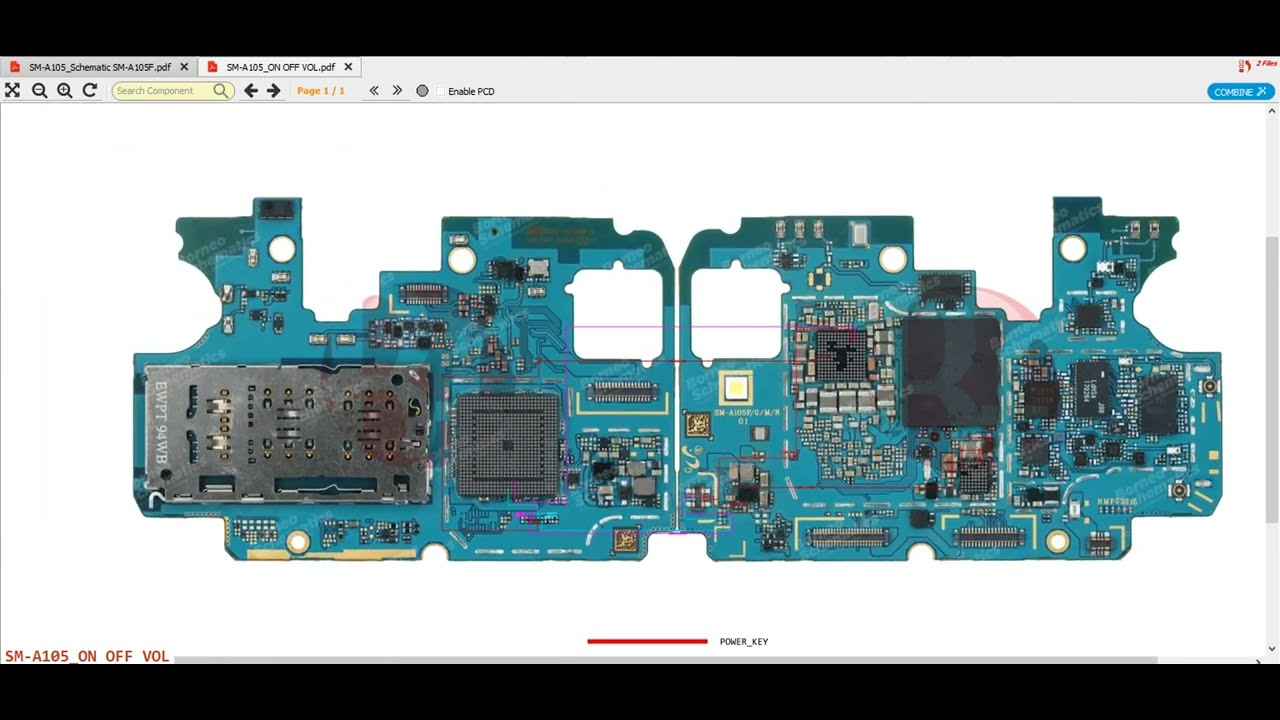Click the 2 Files stack icon

click(1245, 66)
